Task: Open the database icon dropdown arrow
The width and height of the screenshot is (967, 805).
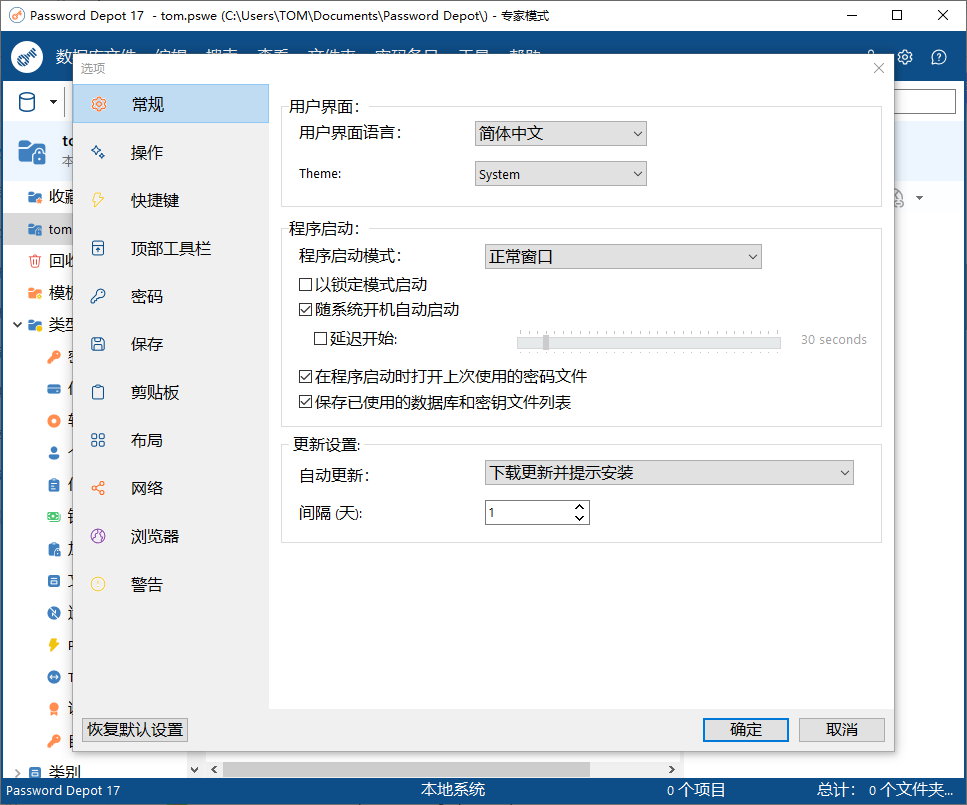Action: click(54, 102)
